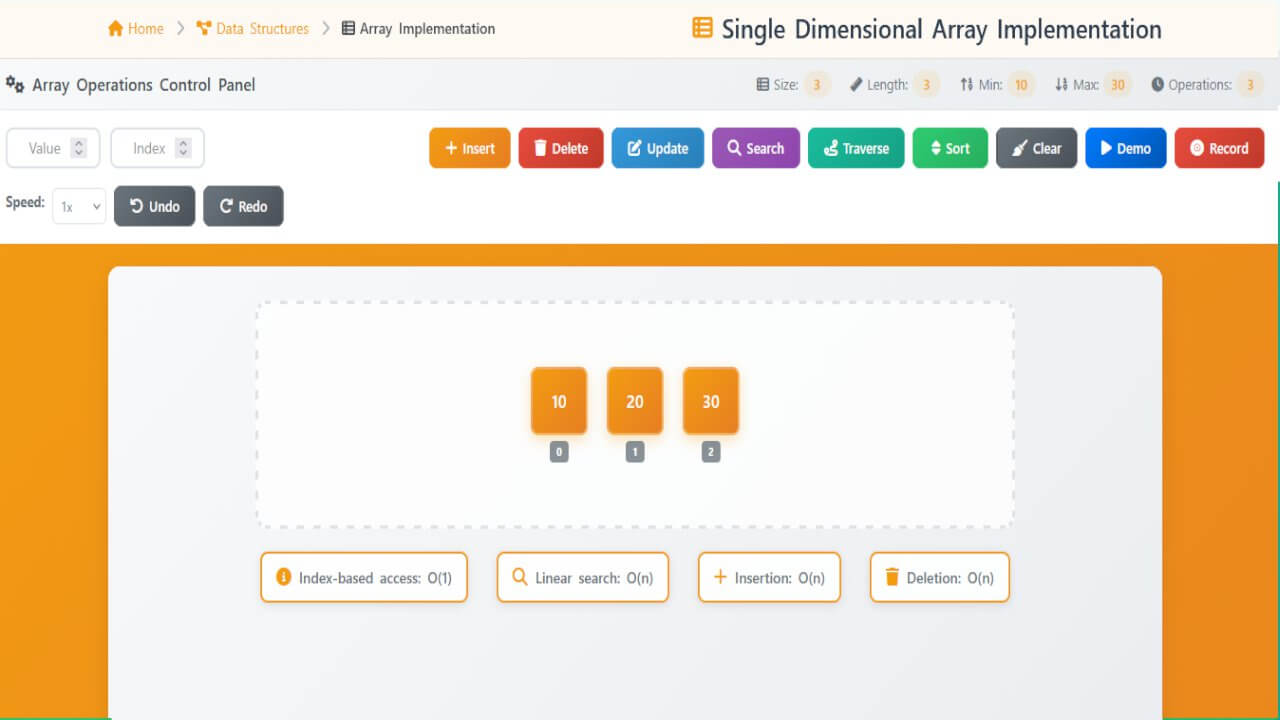1280x720 pixels.
Task: Click the Update button
Action: [658, 148]
